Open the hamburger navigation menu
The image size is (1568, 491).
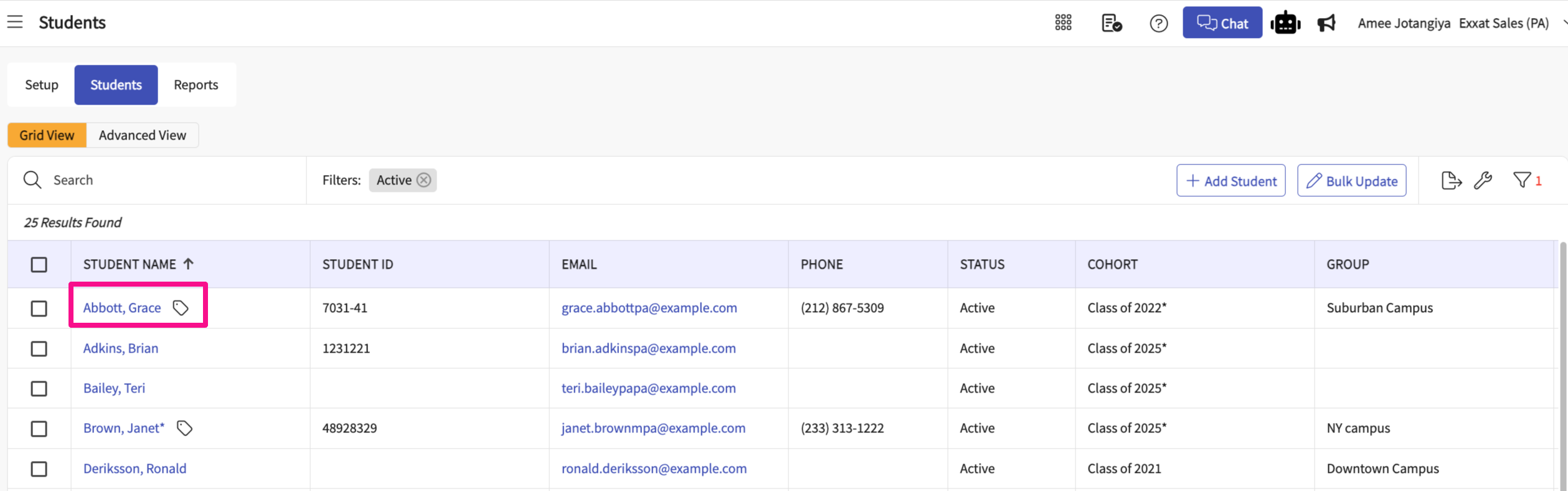click(15, 22)
